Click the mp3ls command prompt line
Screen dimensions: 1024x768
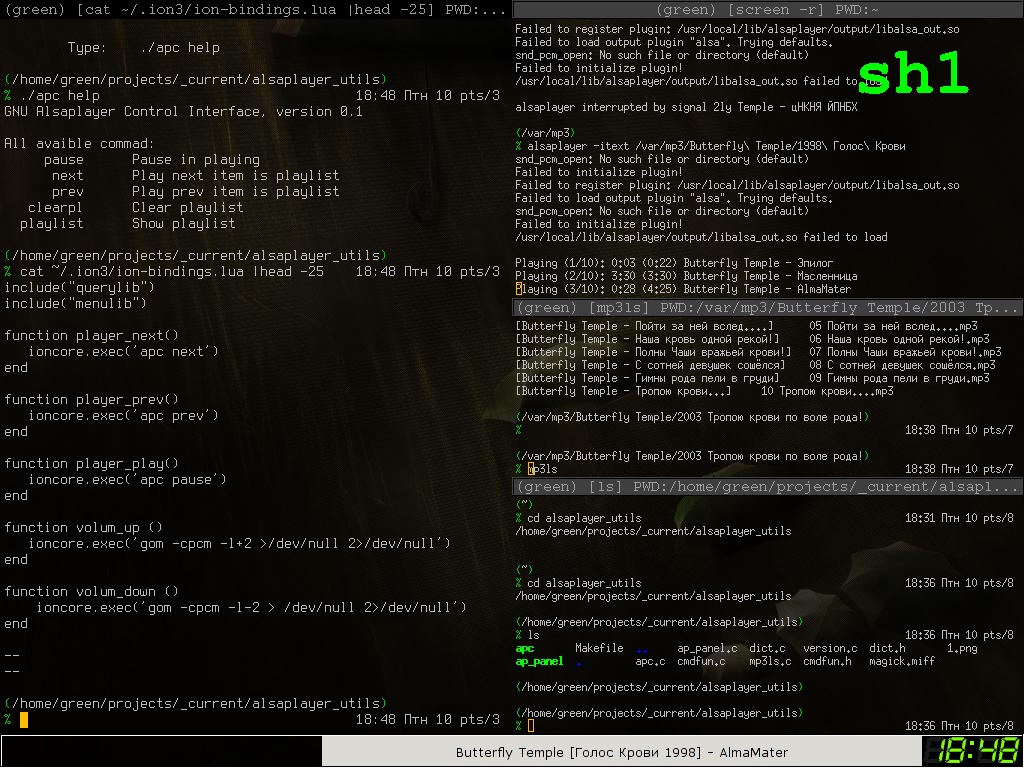pyautogui.click(x=765, y=469)
